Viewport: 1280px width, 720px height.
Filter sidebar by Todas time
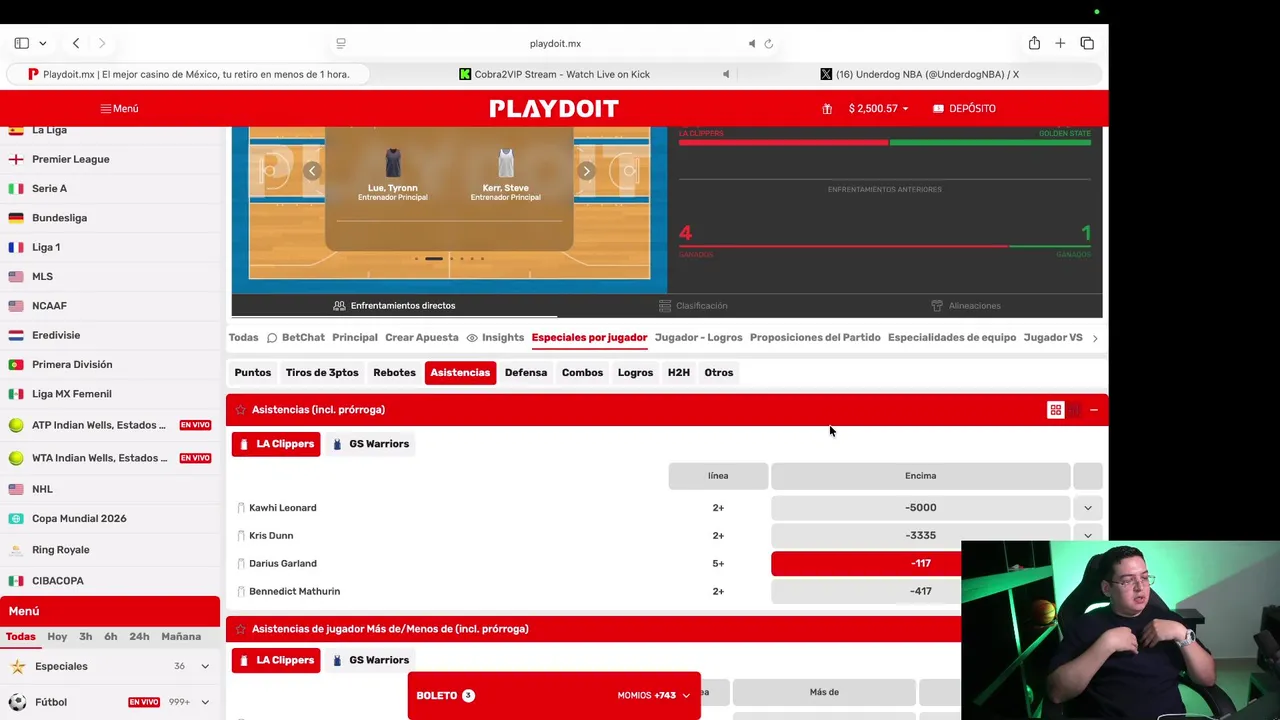coord(20,636)
